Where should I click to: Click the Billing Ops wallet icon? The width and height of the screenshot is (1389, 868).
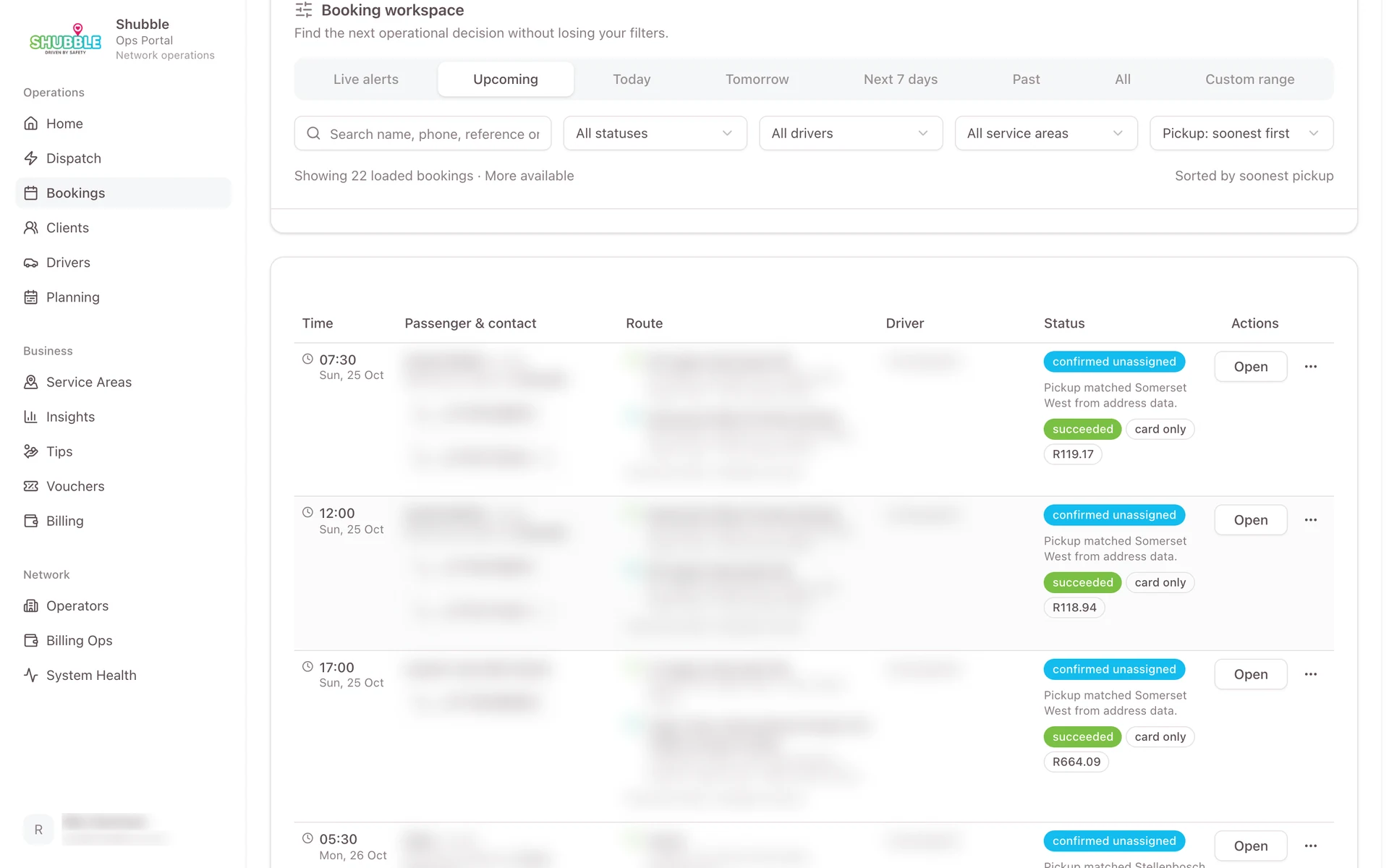click(30, 641)
